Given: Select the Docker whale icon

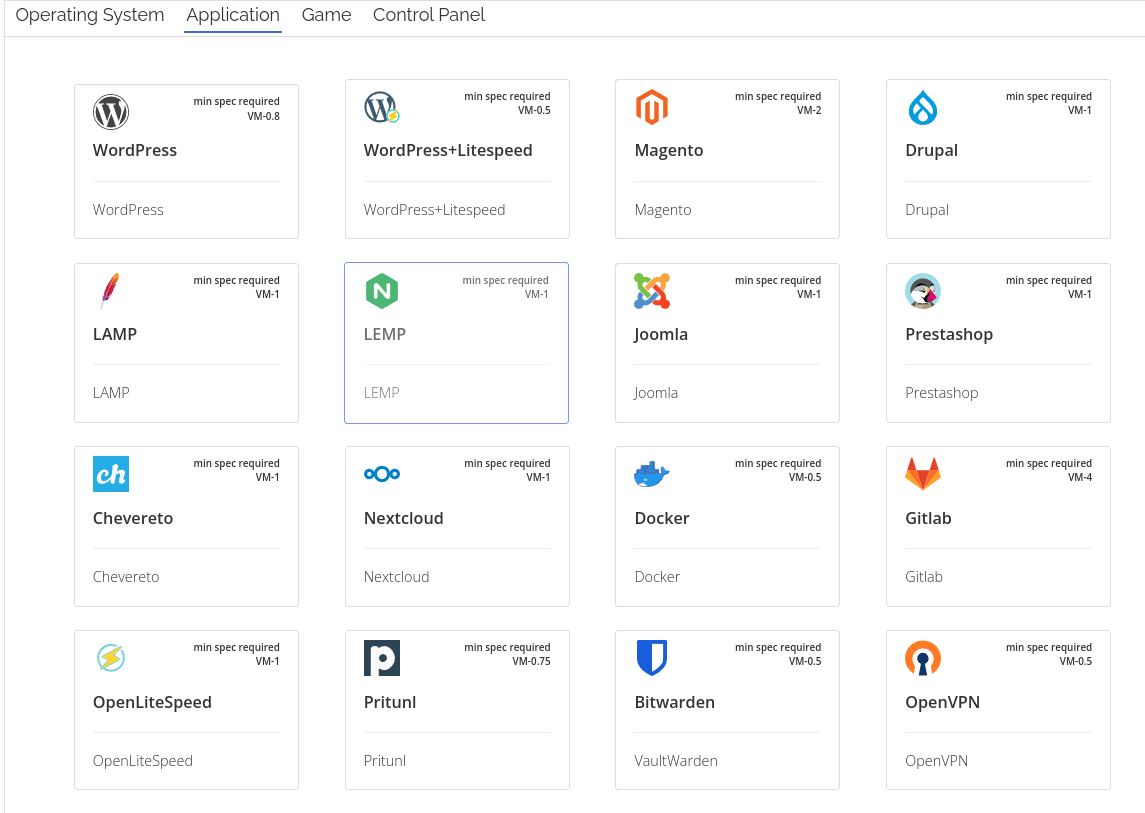Looking at the screenshot, I should 651,474.
